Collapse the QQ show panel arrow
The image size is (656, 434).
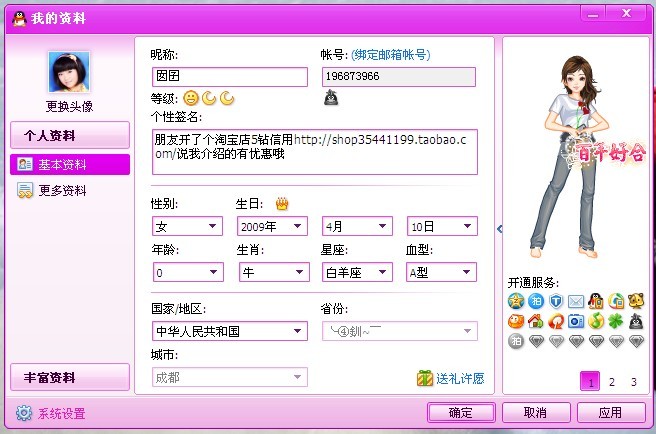(499, 229)
